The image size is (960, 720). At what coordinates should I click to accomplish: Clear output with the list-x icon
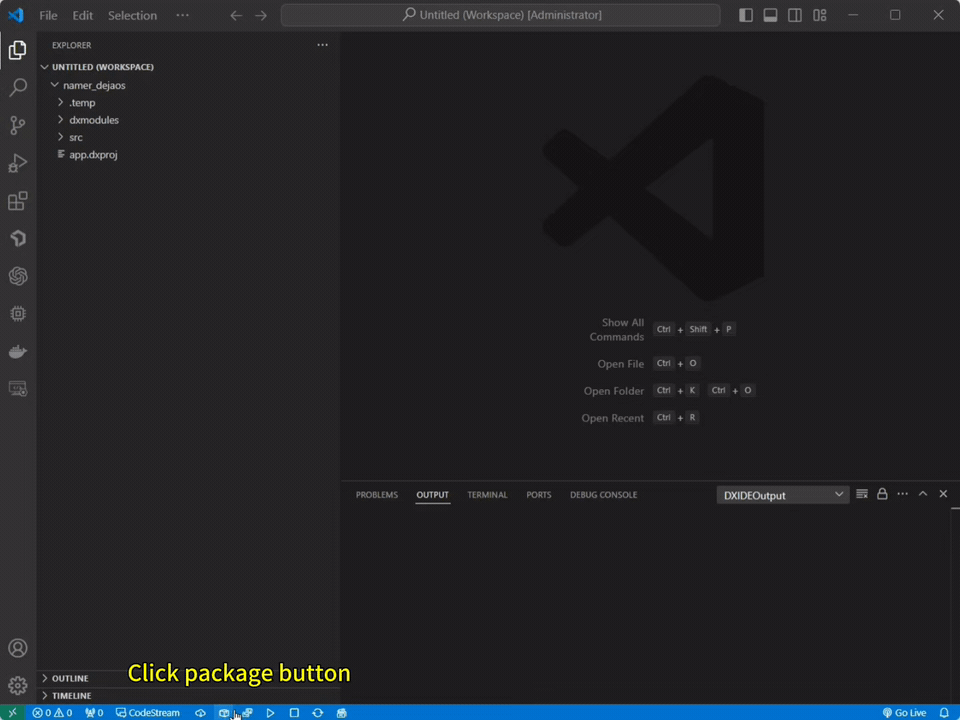tap(862, 494)
